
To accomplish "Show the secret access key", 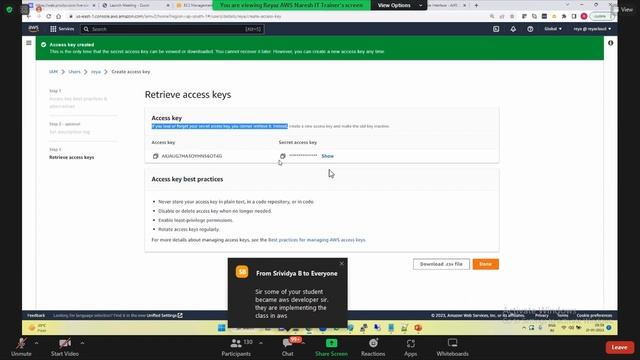I will point(327,156).
